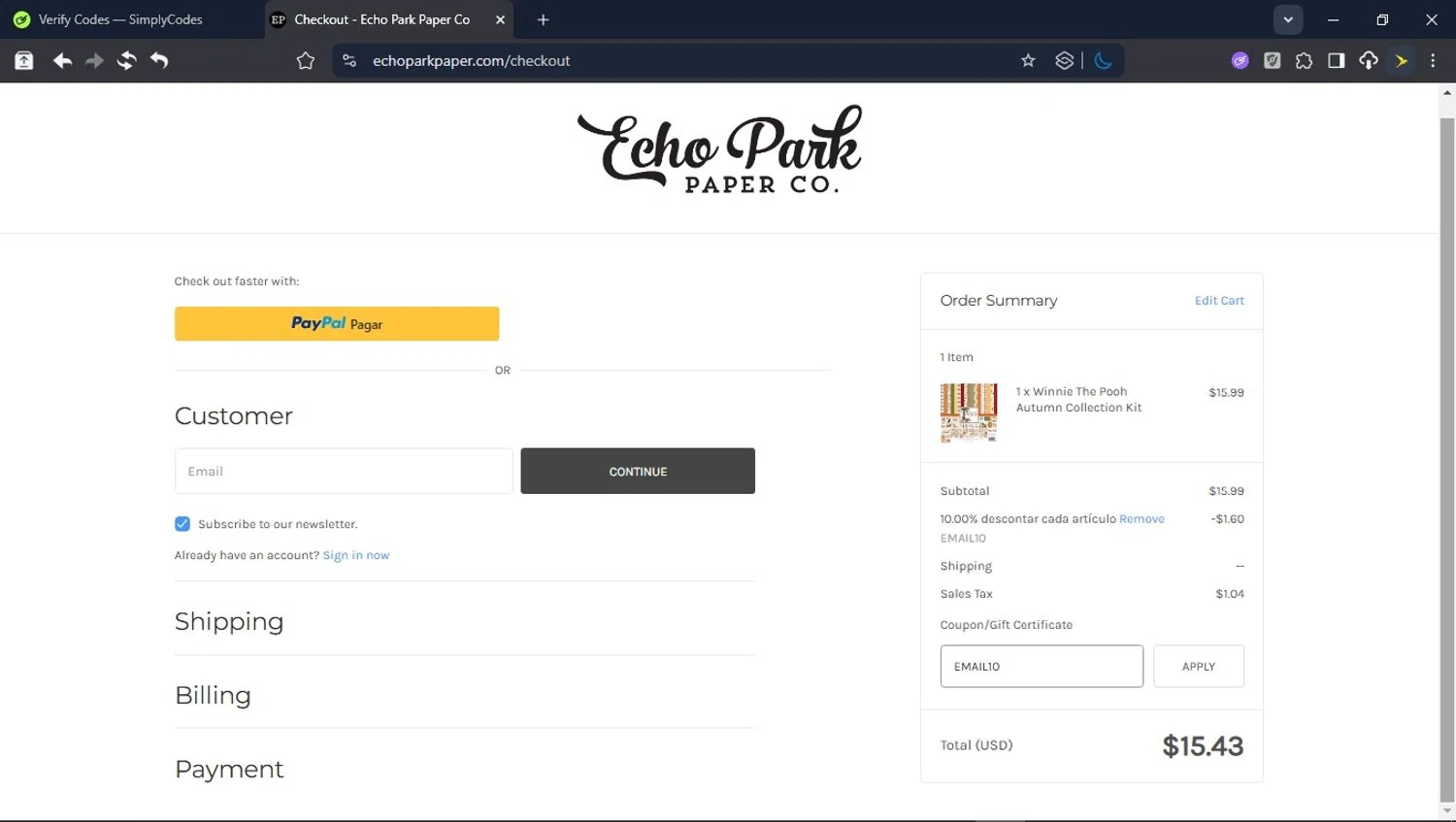Click the EMAIL10 code label under discount

coord(963,539)
